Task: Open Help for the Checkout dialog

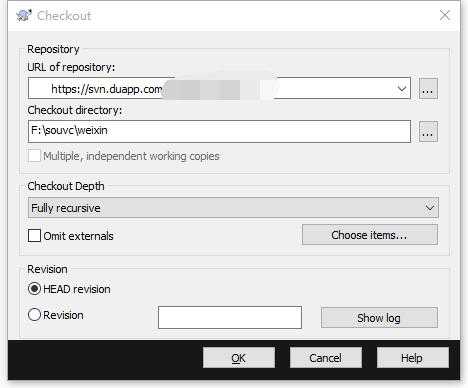Action: point(413,358)
